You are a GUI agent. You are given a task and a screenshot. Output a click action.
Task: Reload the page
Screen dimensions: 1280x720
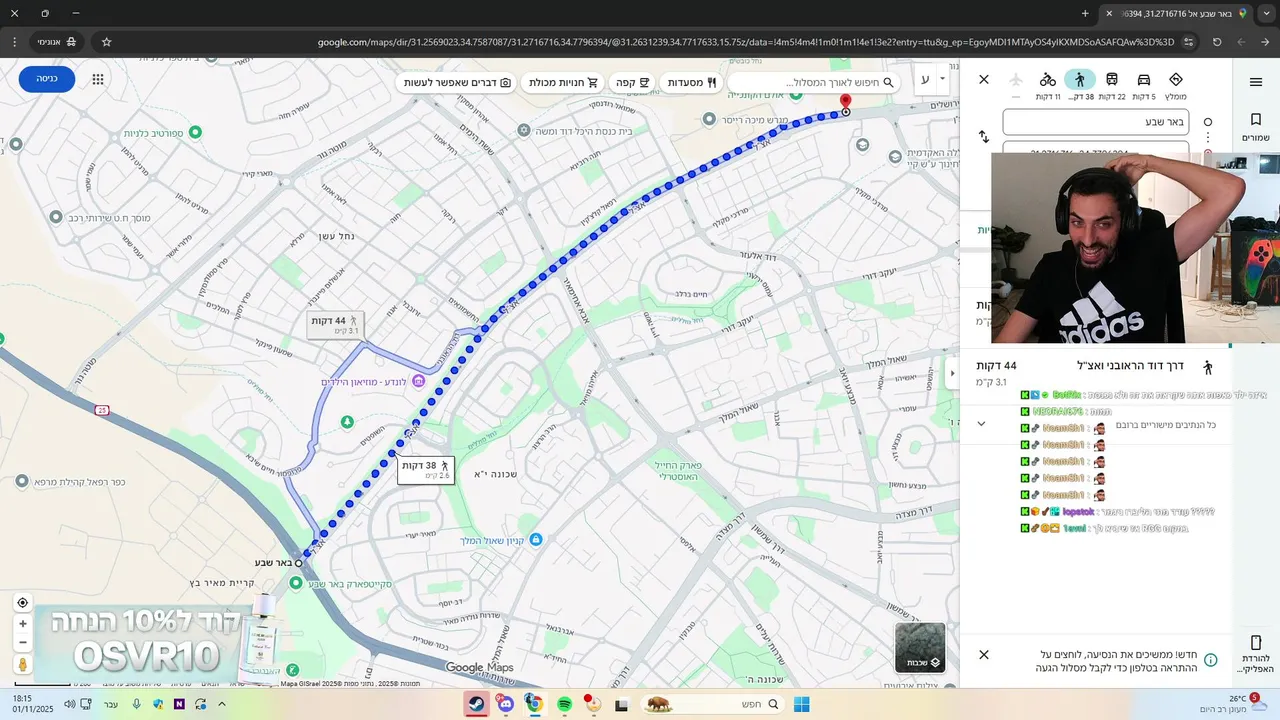pos(1217,42)
